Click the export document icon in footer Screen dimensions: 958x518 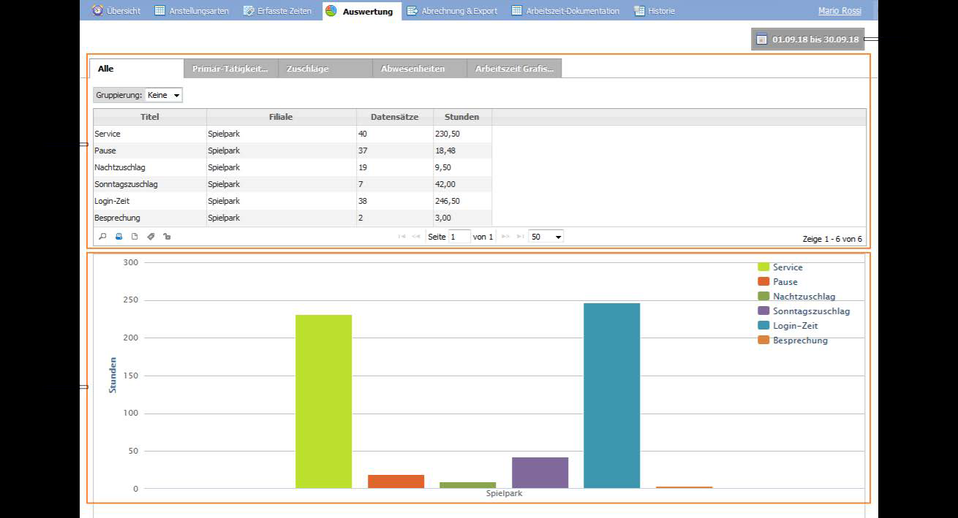134,236
